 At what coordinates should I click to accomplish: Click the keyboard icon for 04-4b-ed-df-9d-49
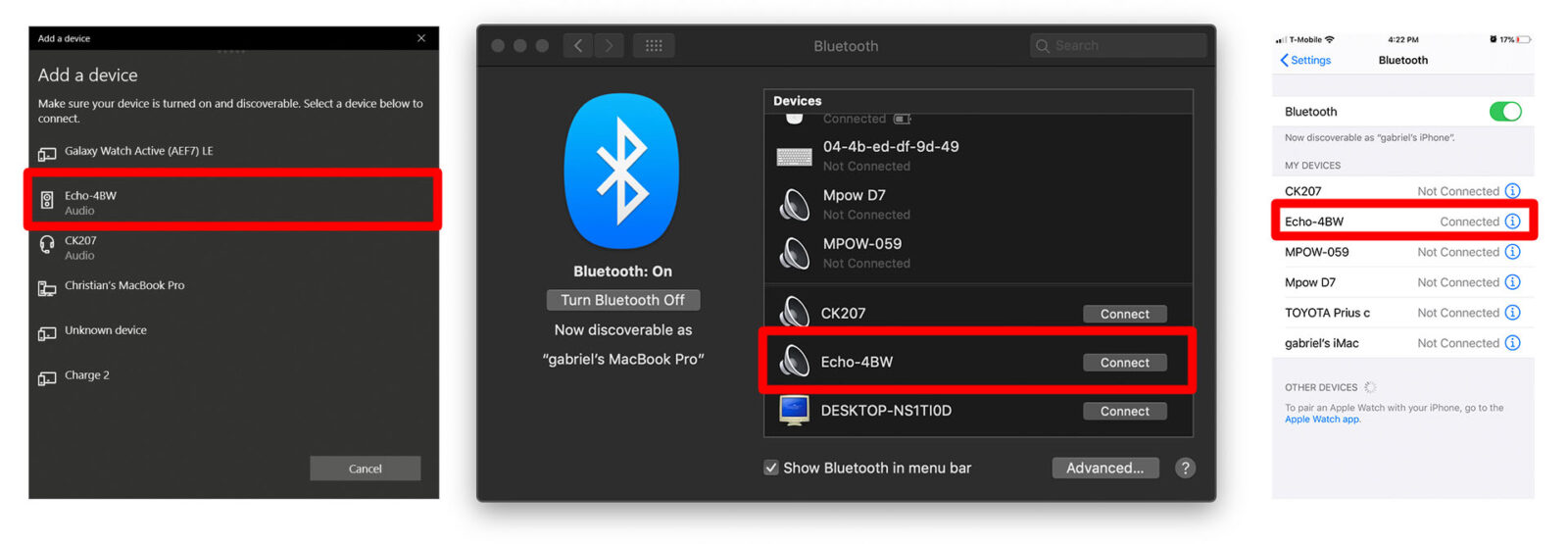[794, 157]
